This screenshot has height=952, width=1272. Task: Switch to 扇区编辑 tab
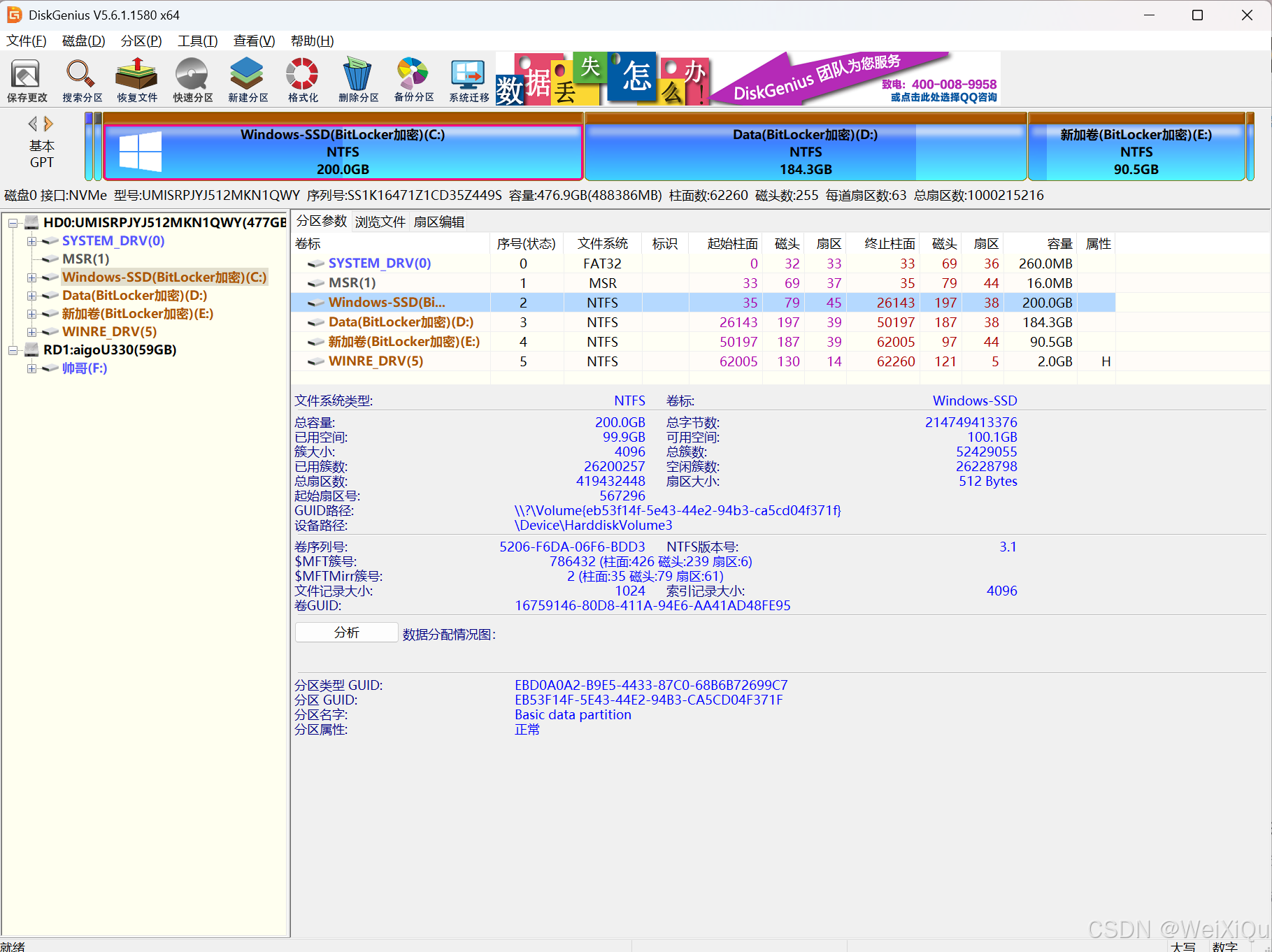pos(439,222)
